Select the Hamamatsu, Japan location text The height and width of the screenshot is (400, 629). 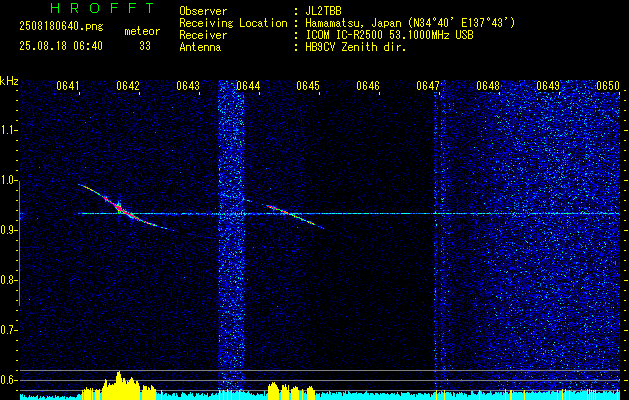click(410, 23)
